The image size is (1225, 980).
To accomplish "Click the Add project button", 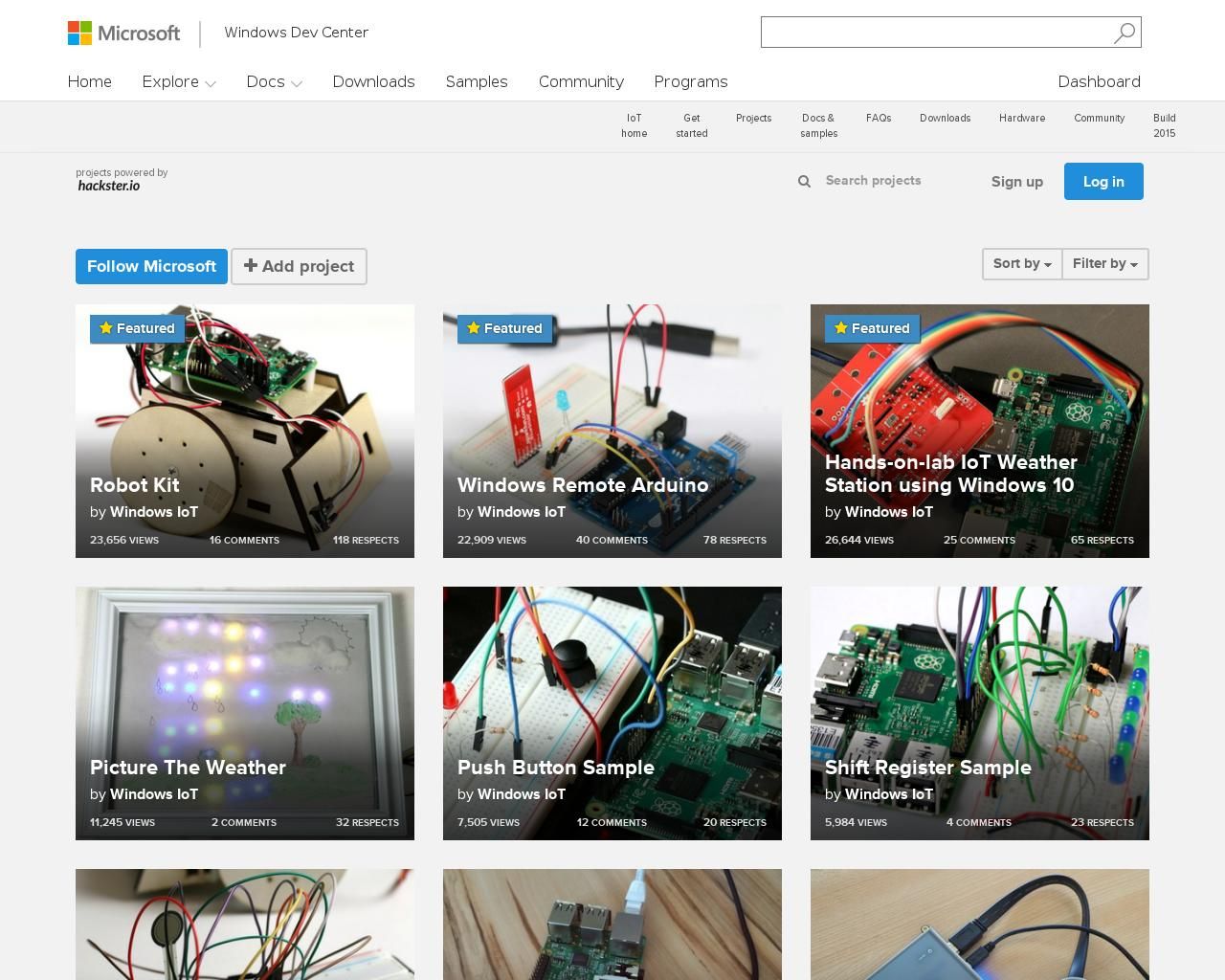I will click(x=299, y=266).
